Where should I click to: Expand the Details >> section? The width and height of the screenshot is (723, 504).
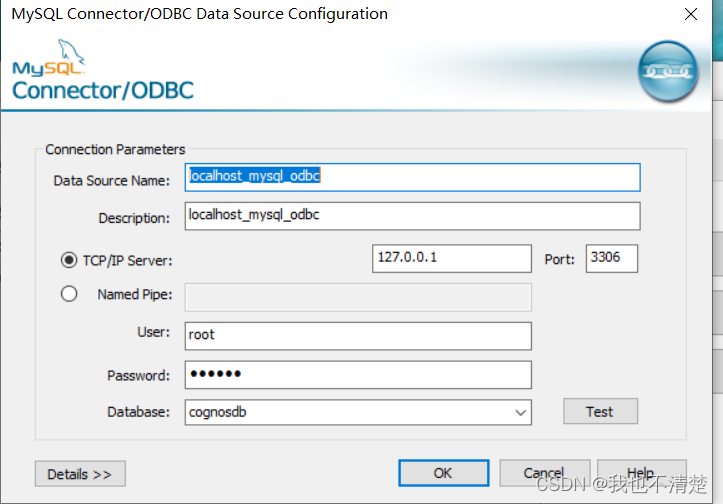80,474
